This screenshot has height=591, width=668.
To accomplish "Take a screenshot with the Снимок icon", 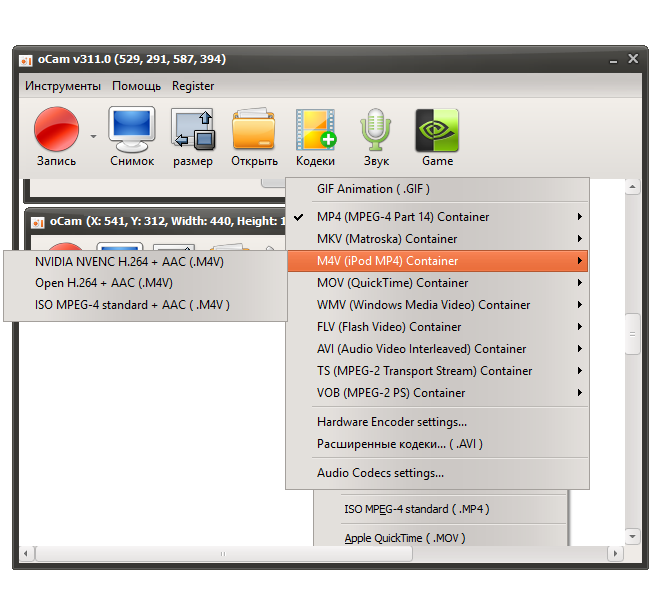I will pyautogui.click(x=132, y=130).
